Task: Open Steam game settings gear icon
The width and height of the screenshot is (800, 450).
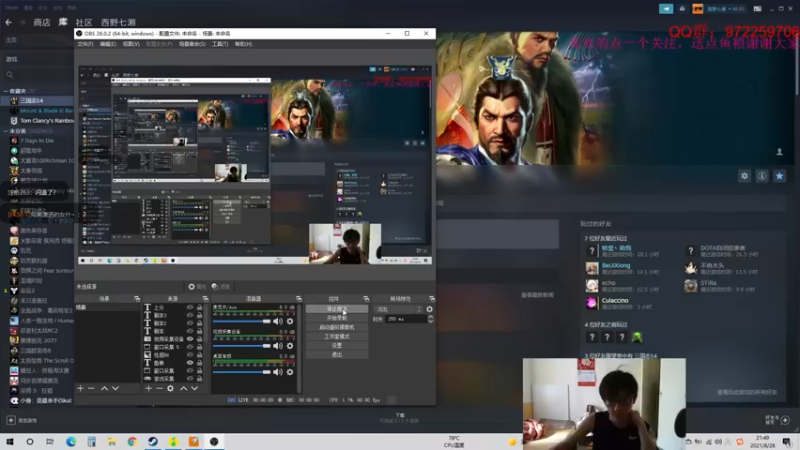Action: (x=744, y=176)
